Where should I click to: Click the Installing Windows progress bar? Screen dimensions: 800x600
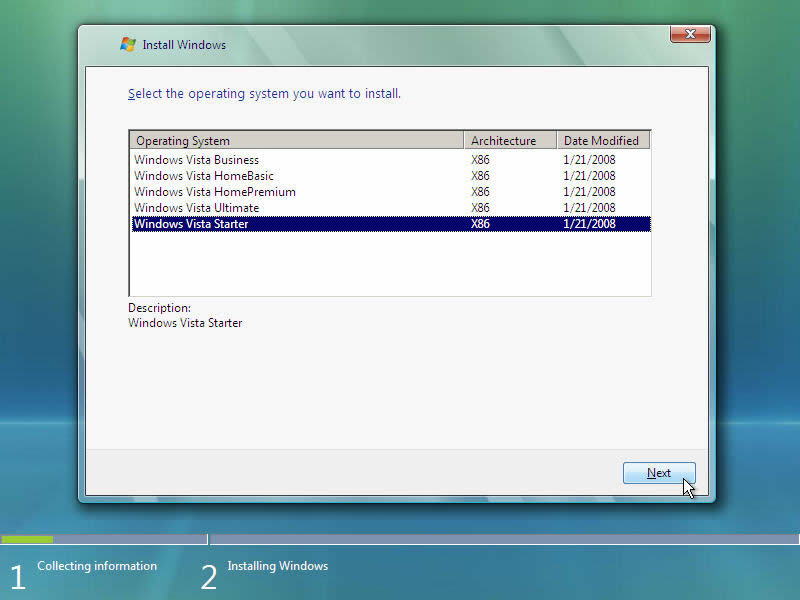(x=505, y=539)
